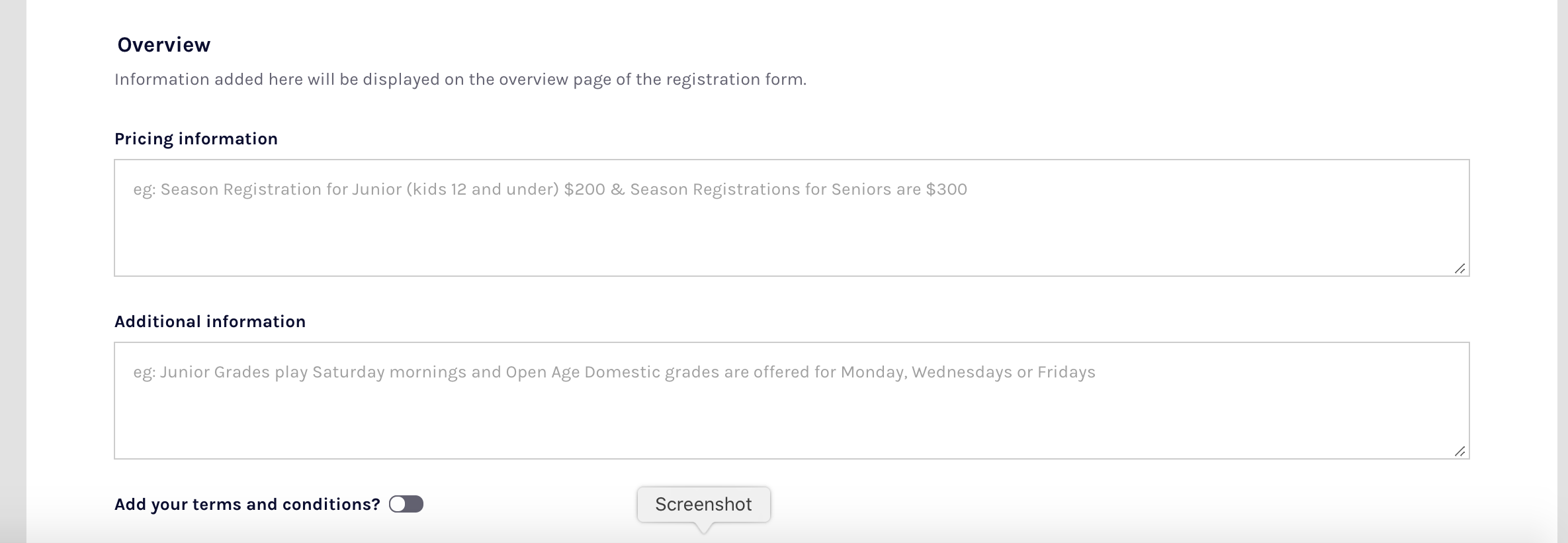Viewport: 1568px width, 543px height.
Task: Click the Screenshot tooltip pointer arrow
Action: (x=704, y=528)
